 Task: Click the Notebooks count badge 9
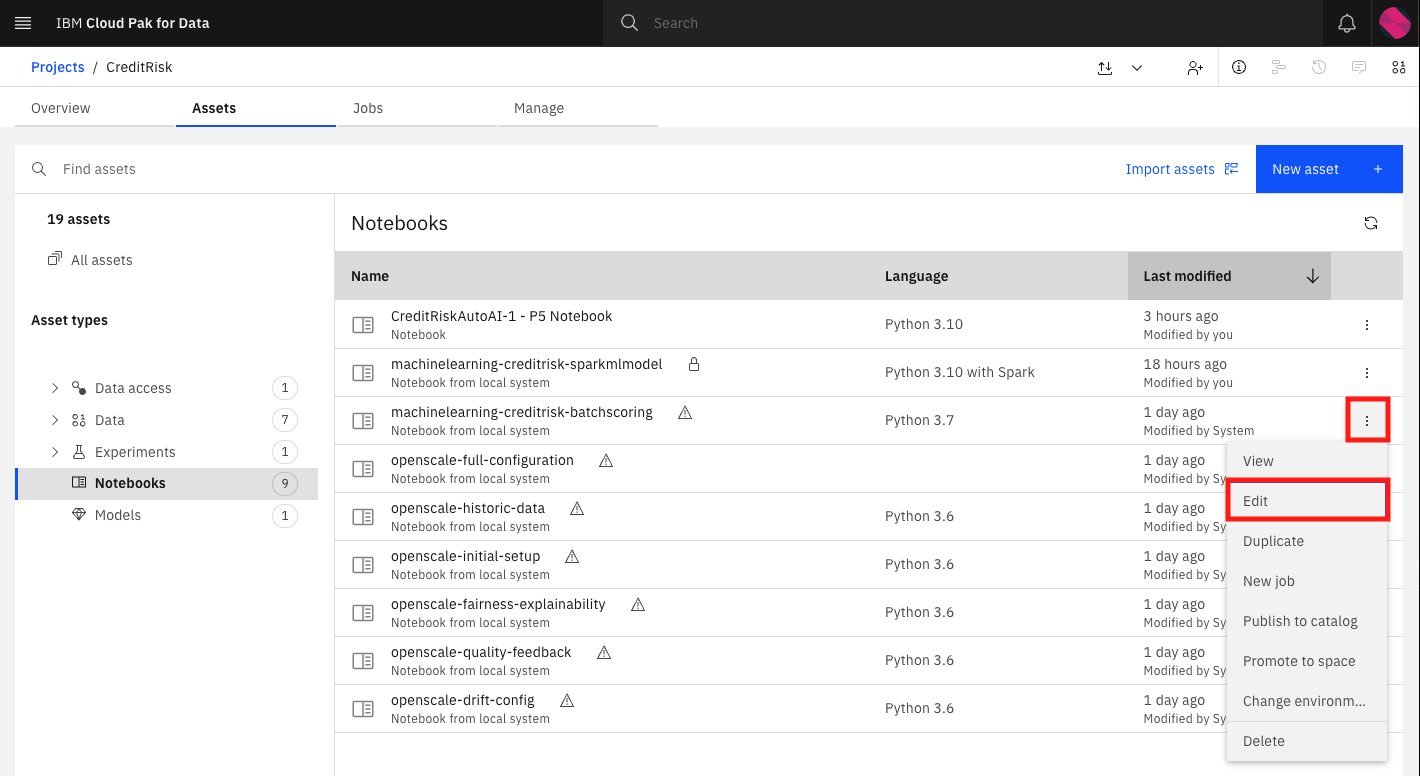point(285,484)
